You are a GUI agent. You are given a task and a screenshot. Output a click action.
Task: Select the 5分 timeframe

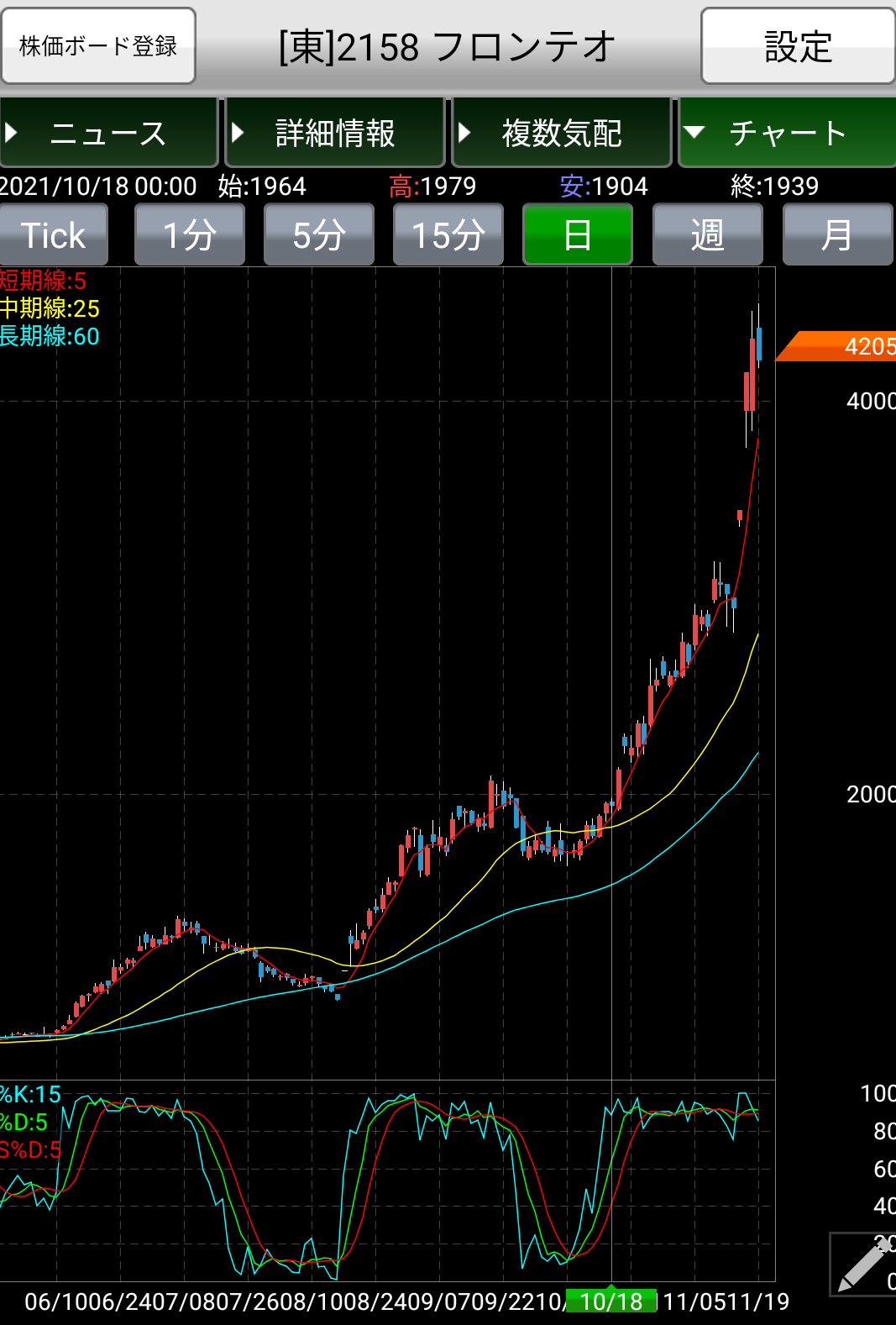click(319, 235)
